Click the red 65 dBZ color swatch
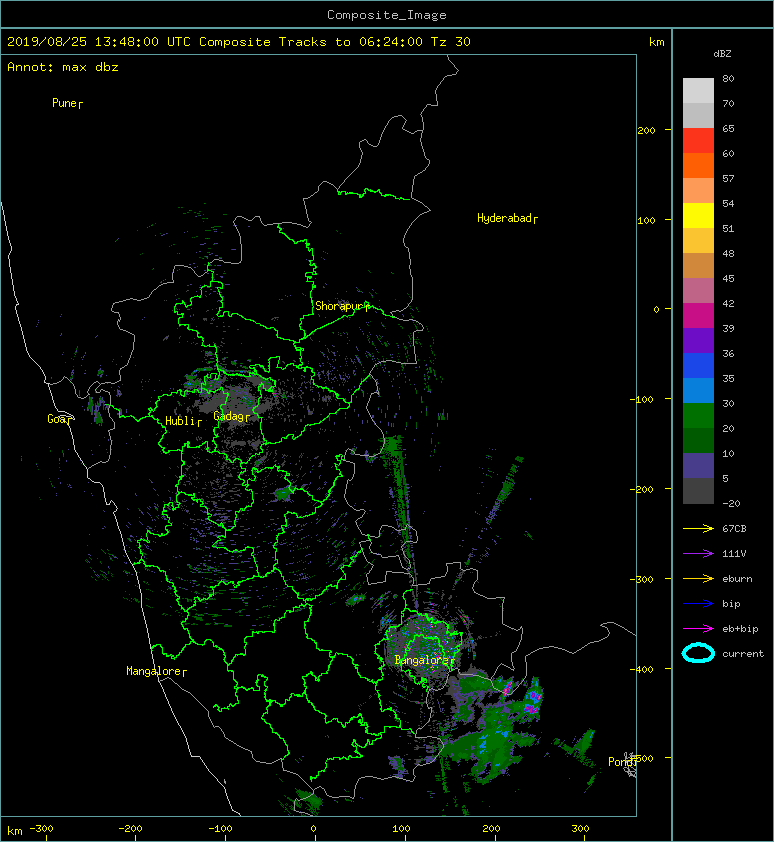The image size is (774, 842). pos(698,141)
